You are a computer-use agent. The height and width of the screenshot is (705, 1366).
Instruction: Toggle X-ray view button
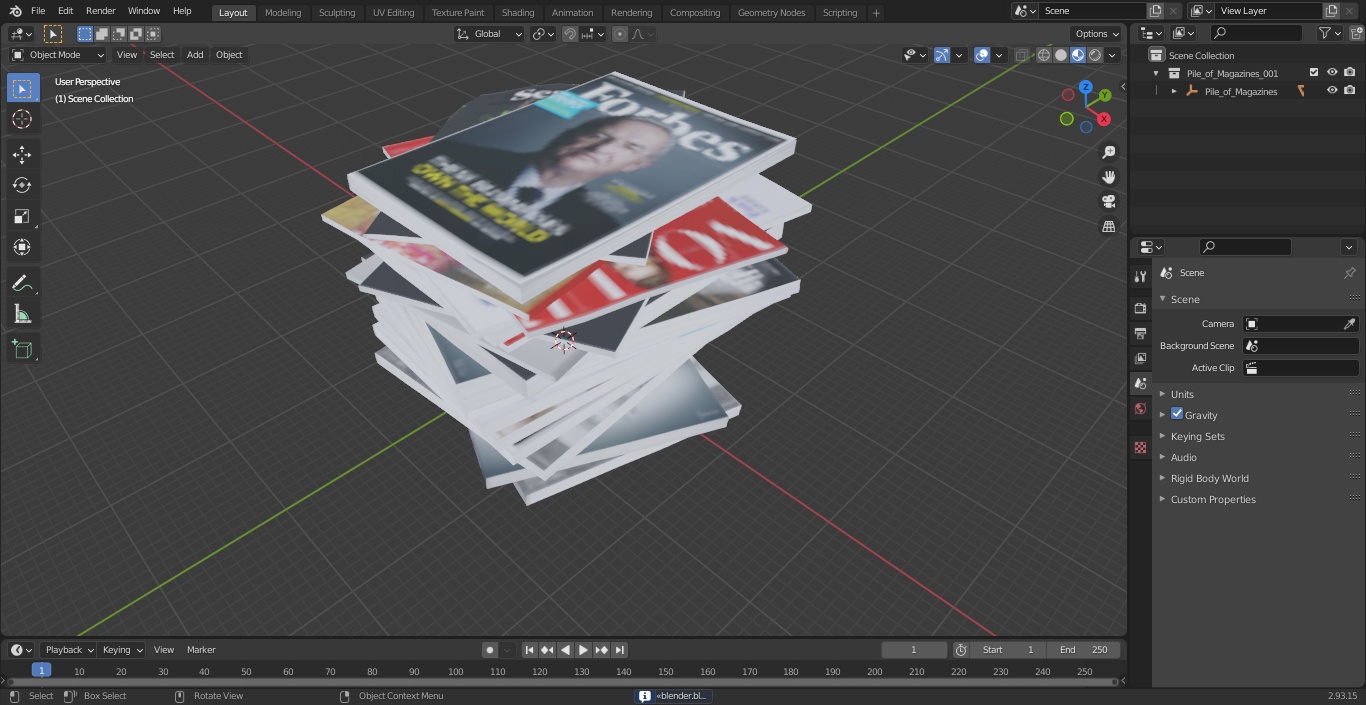[1021, 55]
